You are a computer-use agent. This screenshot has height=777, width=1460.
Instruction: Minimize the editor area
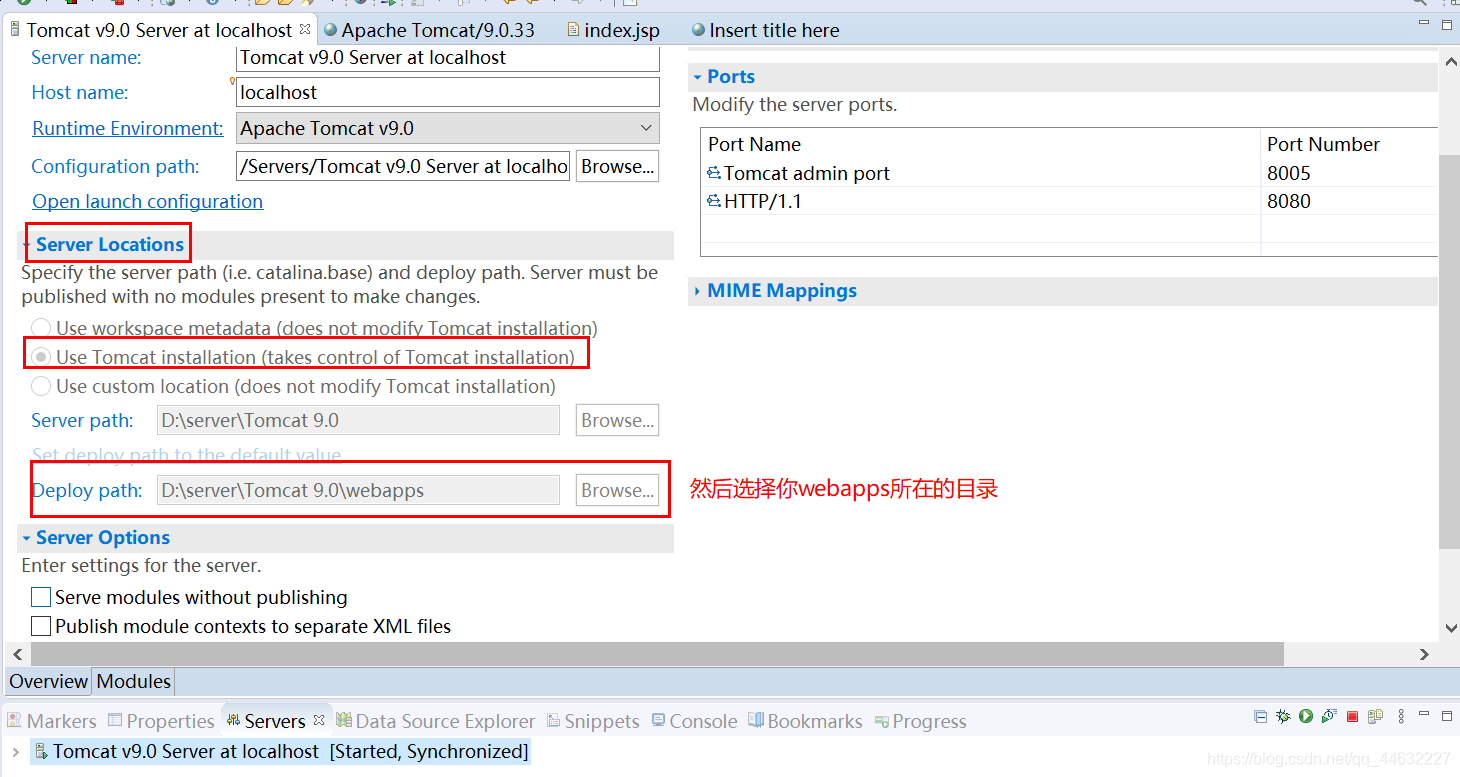point(1425,24)
